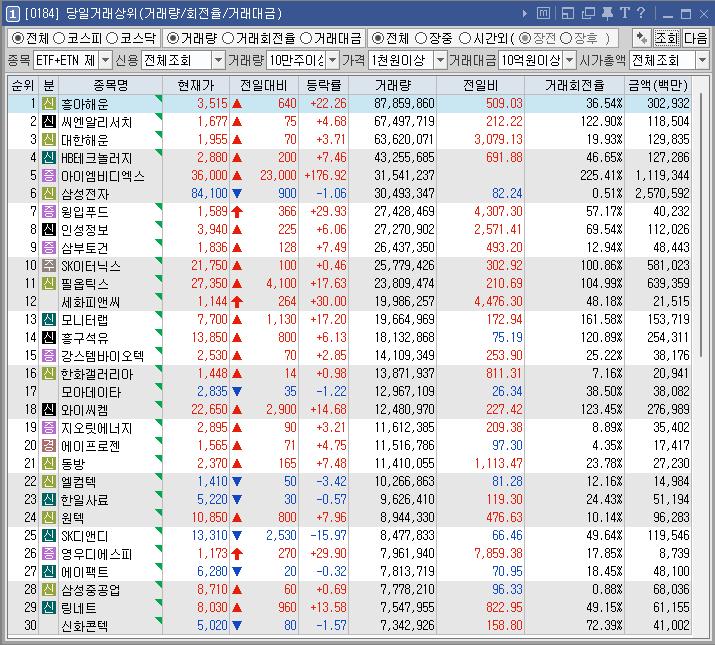
Task: Select the 장중 session radio button
Action: [x=421, y=38]
